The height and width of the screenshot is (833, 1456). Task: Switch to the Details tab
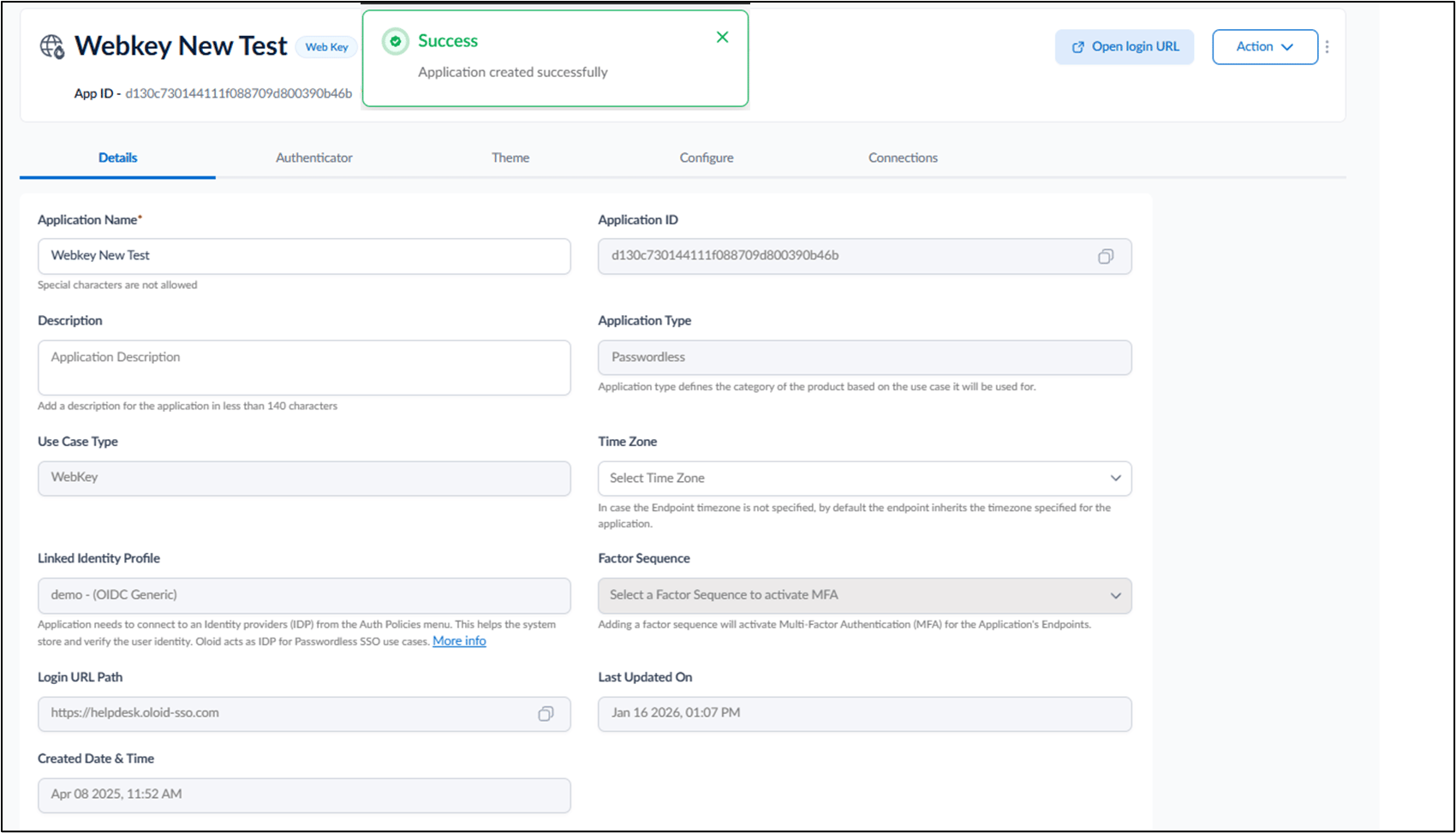[117, 158]
